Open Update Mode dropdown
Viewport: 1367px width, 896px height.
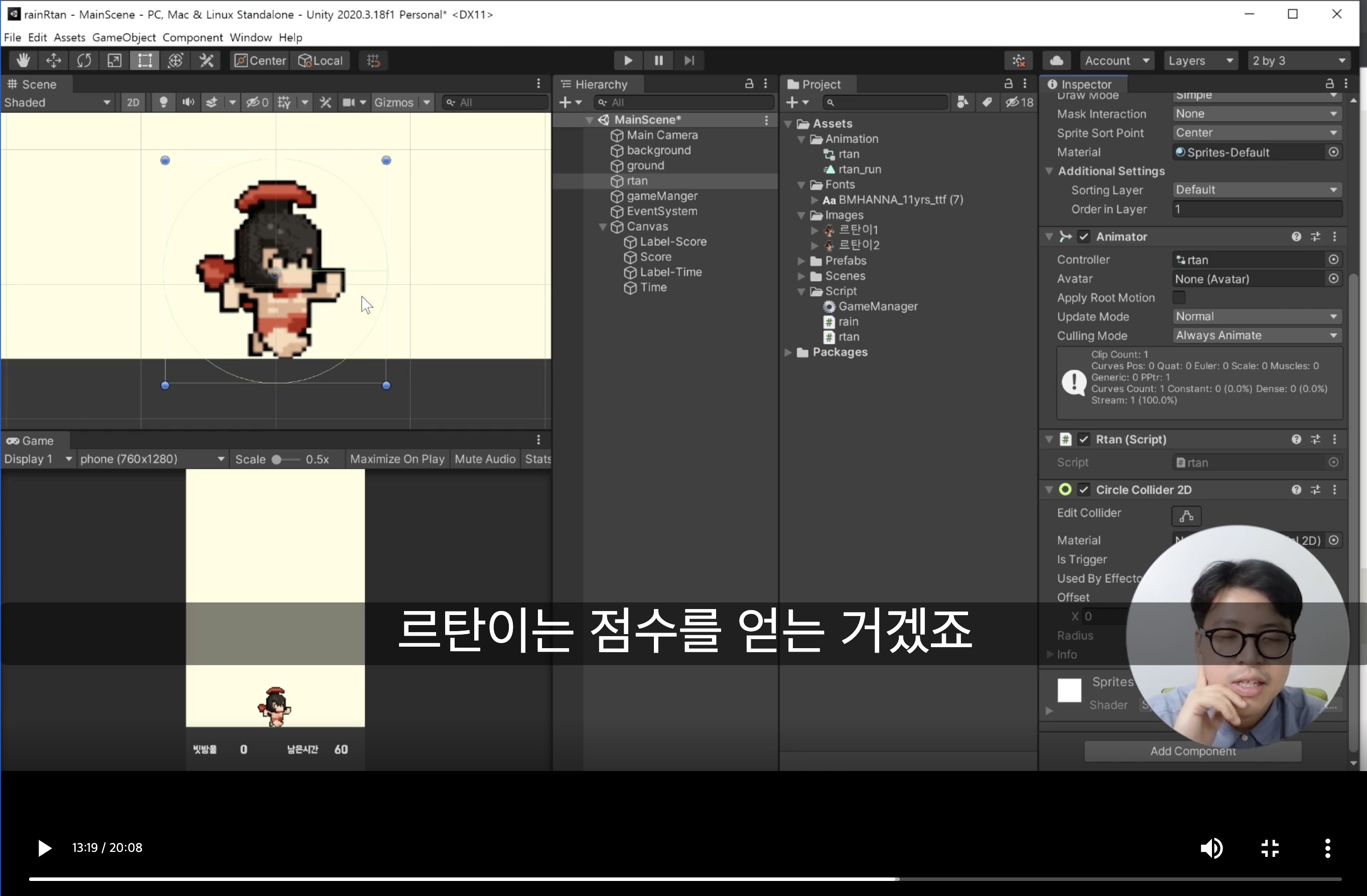point(1257,317)
